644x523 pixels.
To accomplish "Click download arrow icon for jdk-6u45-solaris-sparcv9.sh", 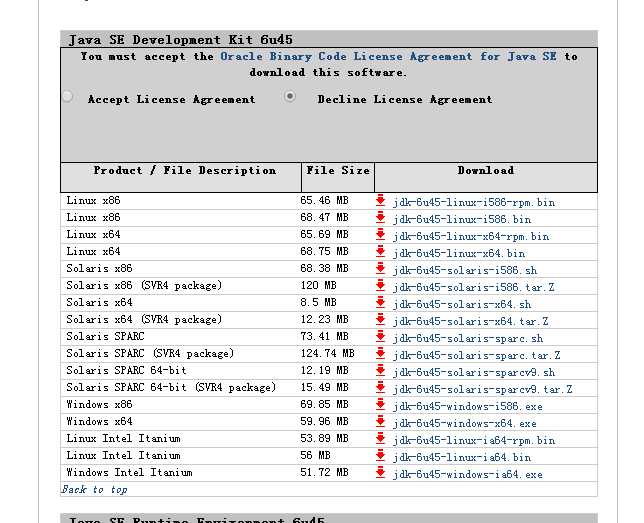I will pyautogui.click(x=380, y=370).
